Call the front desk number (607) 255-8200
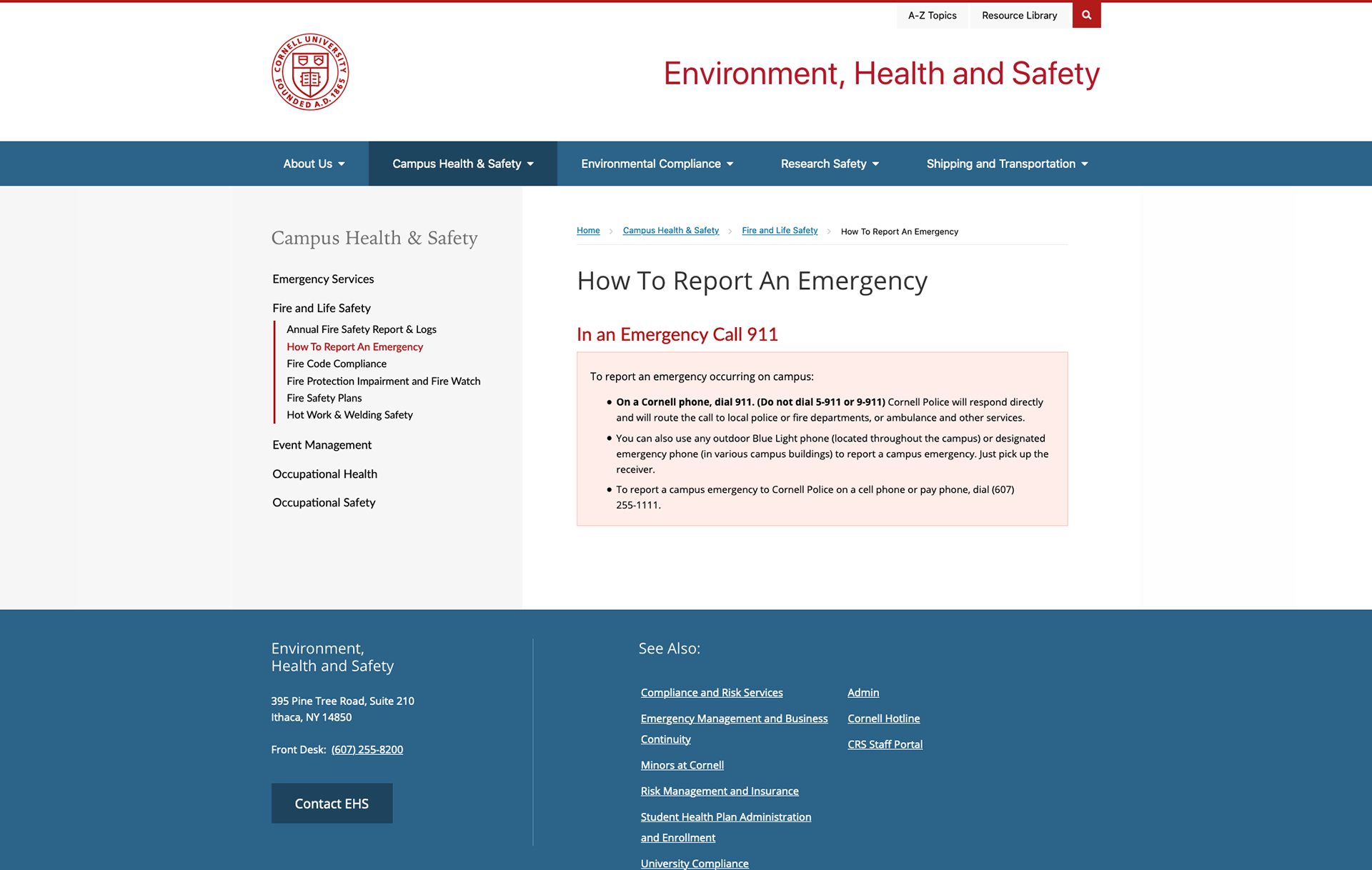This screenshot has width=1372, height=870. tap(367, 749)
